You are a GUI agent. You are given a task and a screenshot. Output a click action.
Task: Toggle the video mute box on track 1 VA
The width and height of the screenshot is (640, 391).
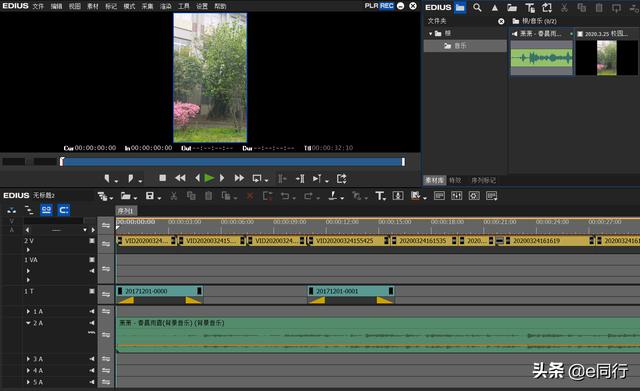[x=92, y=260]
